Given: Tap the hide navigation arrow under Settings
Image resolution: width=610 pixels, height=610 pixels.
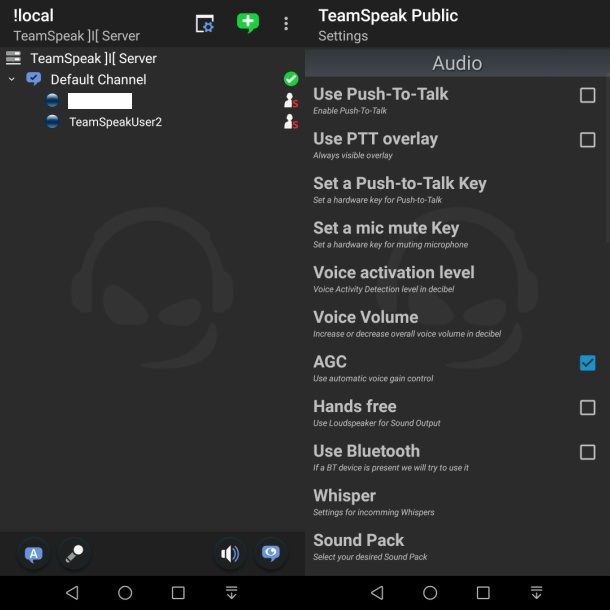Looking at the screenshot, I should tap(536, 593).
